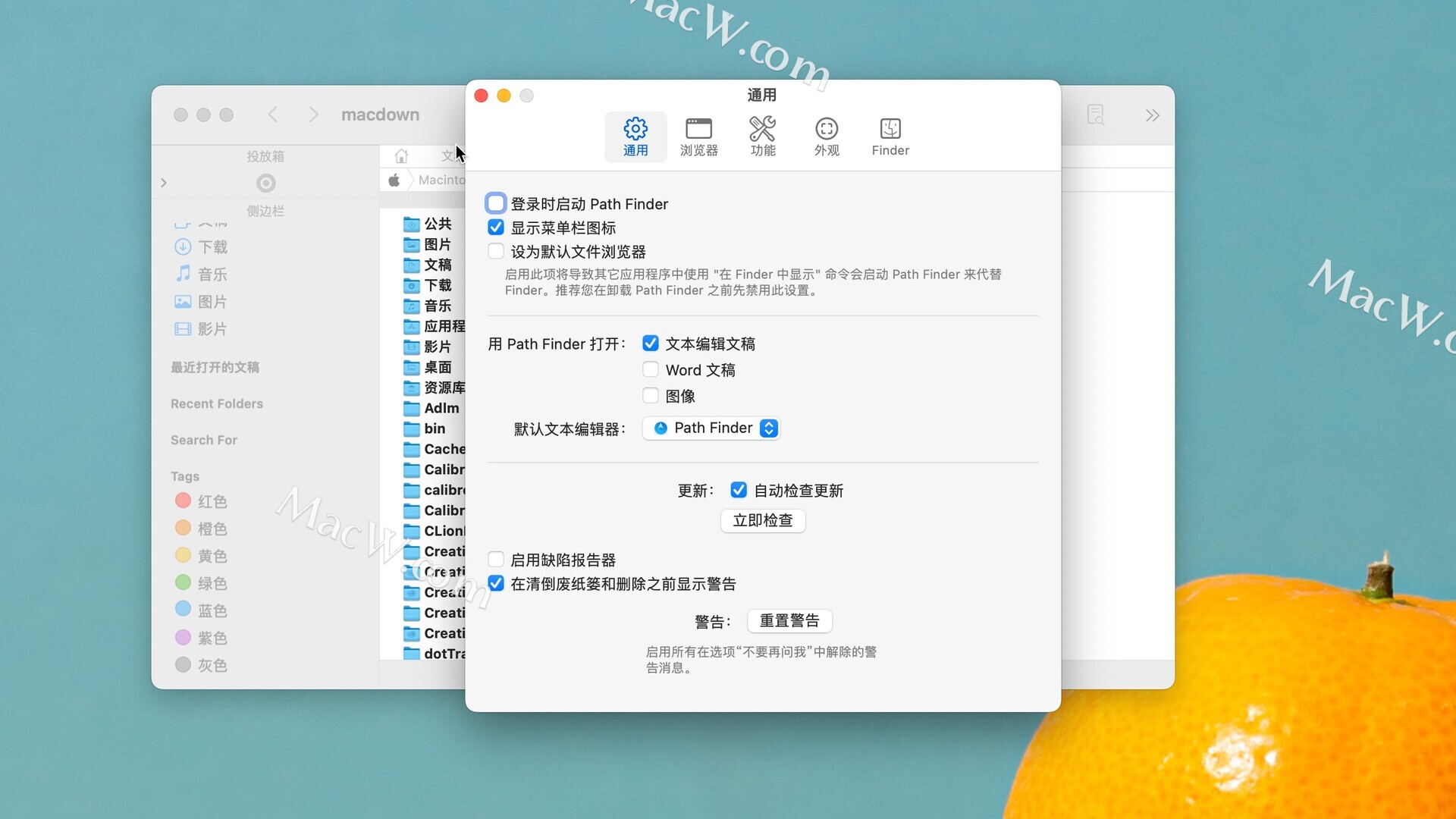Select the 红色 red tag
The image size is (1456, 819).
[x=201, y=501]
